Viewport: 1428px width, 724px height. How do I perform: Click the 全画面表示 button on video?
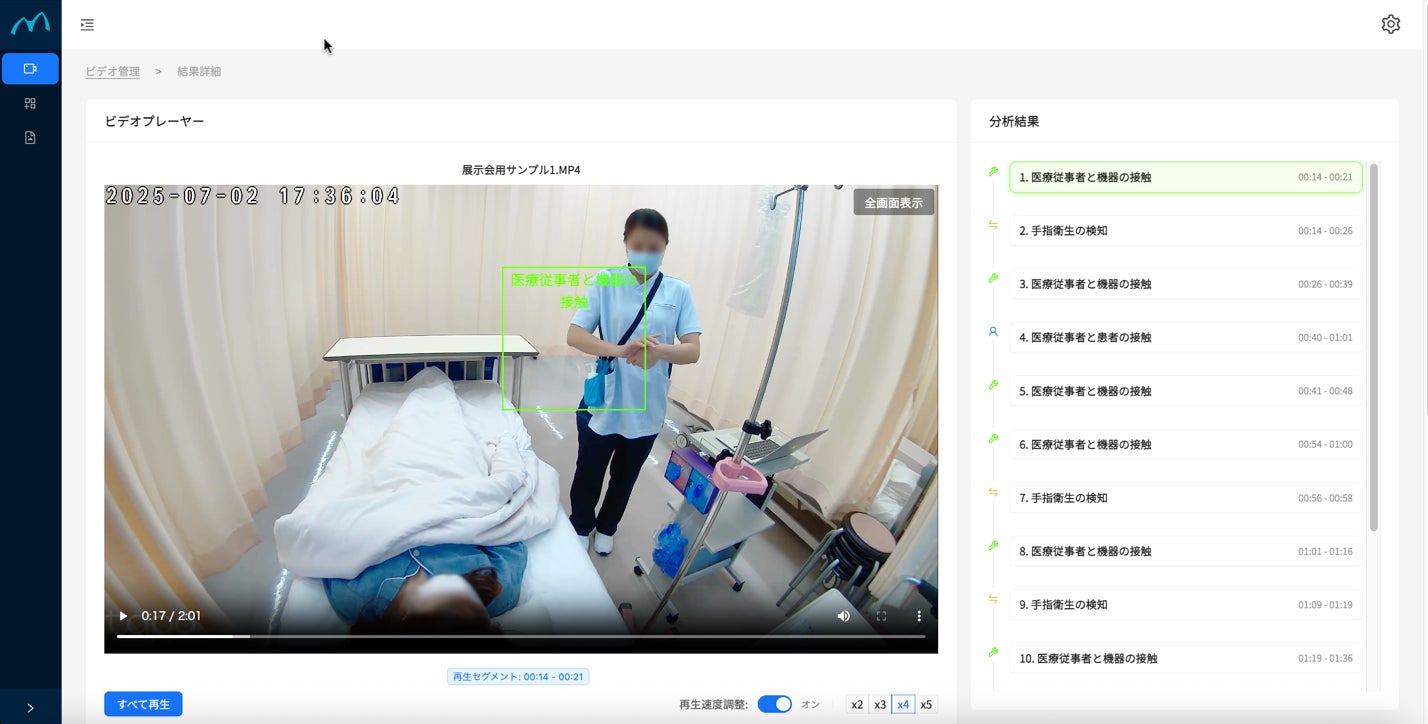[894, 202]
